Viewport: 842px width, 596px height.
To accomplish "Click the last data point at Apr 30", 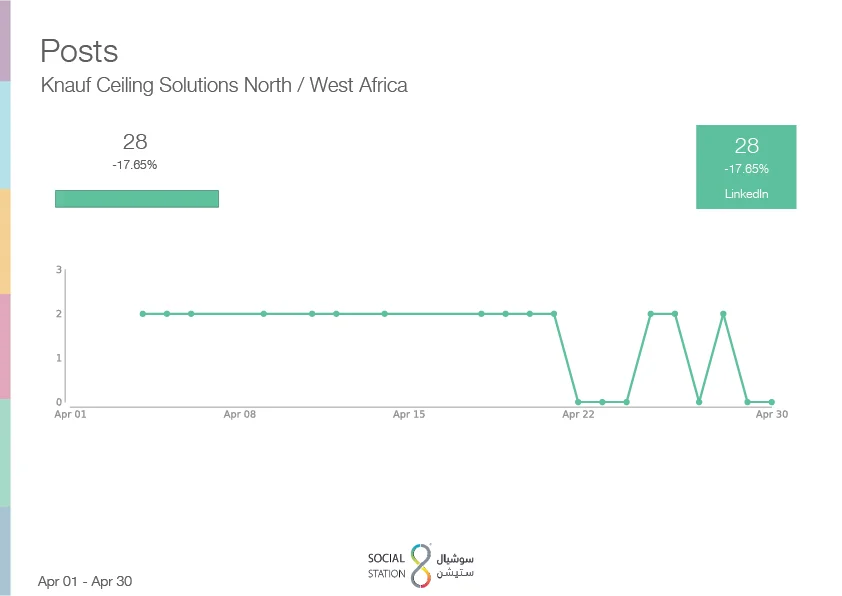I will pos(771,402).
